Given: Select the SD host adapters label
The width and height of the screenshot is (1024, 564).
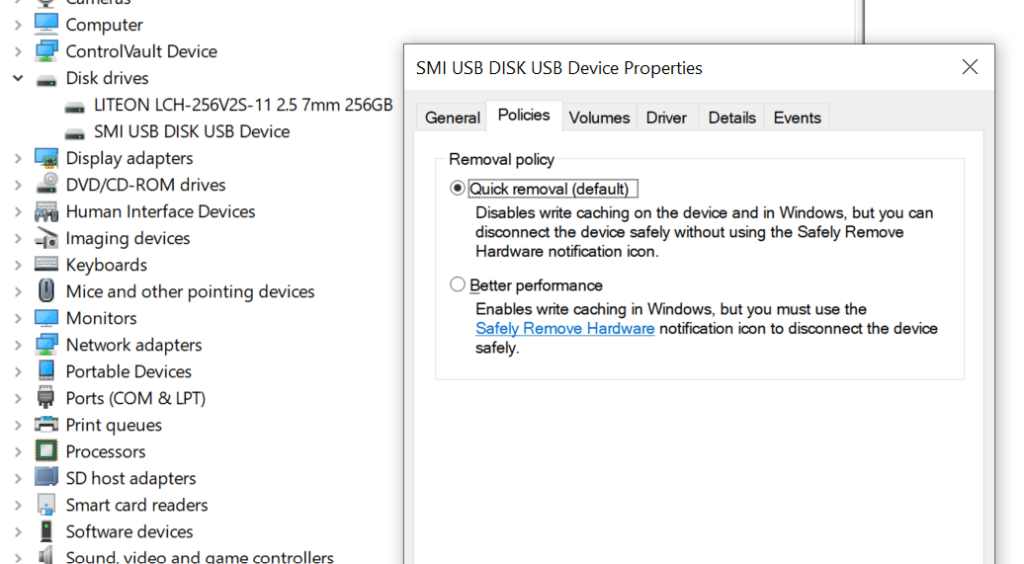Looking at the screenshot, I should coord(131,478).
